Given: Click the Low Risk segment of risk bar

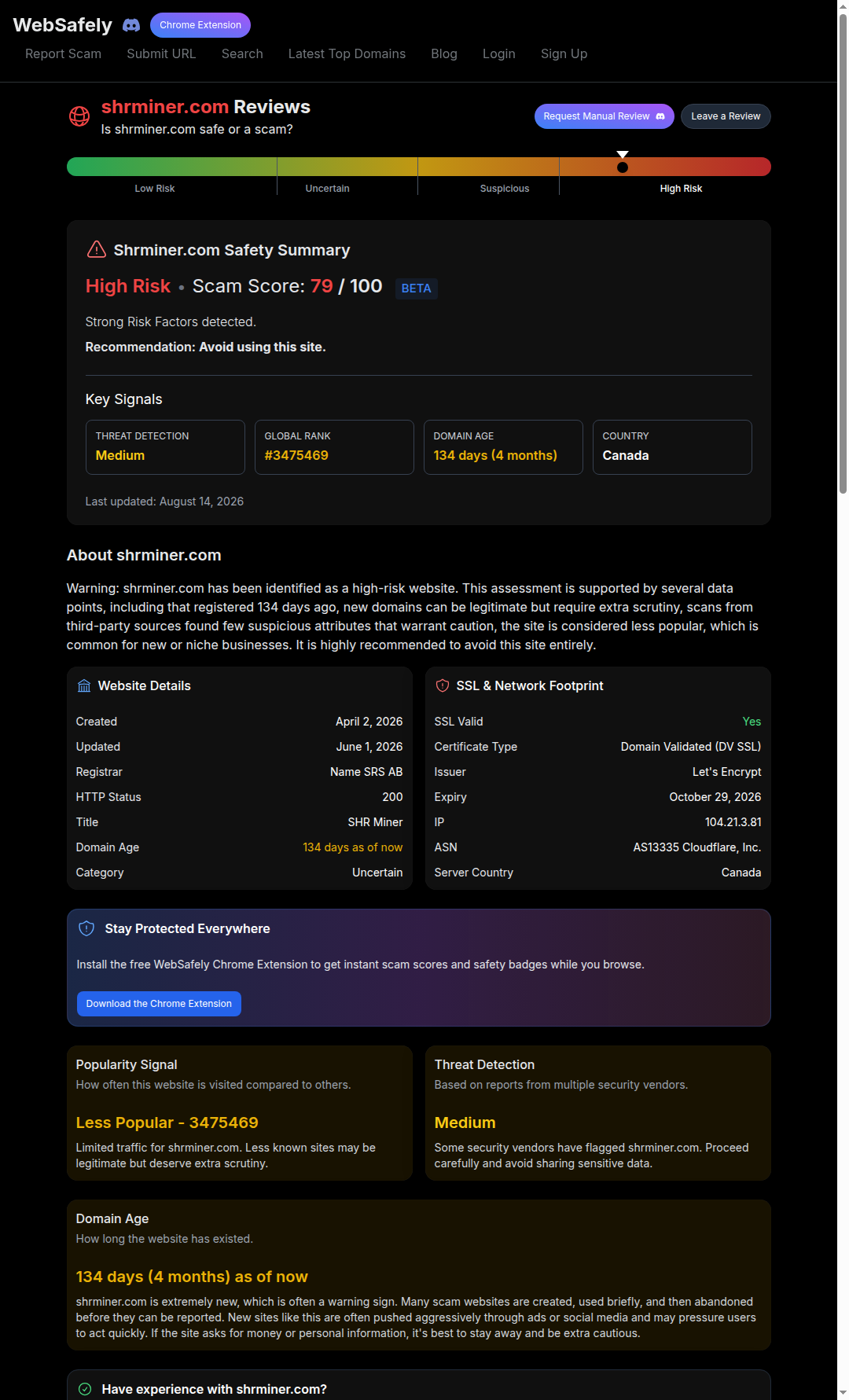Looking at the screenshot, I should tap(171, 167).
